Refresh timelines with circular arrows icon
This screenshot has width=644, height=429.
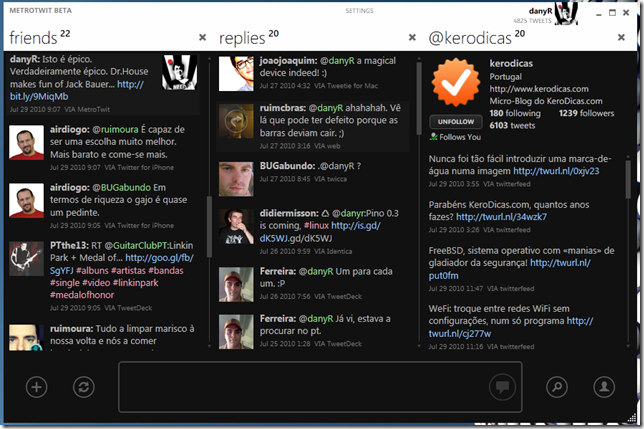point(84,387)
